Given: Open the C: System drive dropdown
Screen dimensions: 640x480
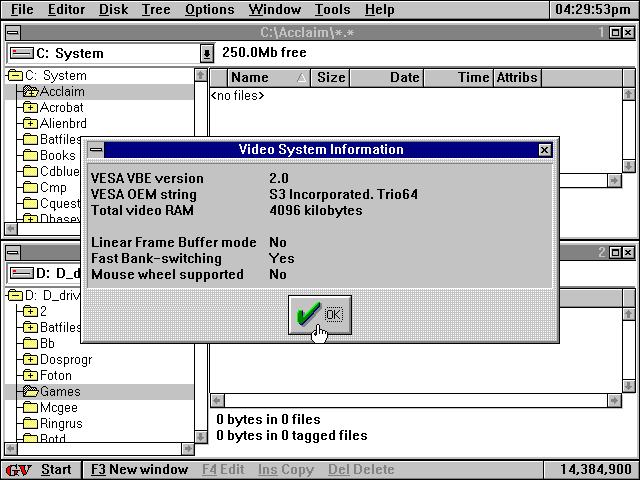Looking at the screenshot, I should (207, 53).
